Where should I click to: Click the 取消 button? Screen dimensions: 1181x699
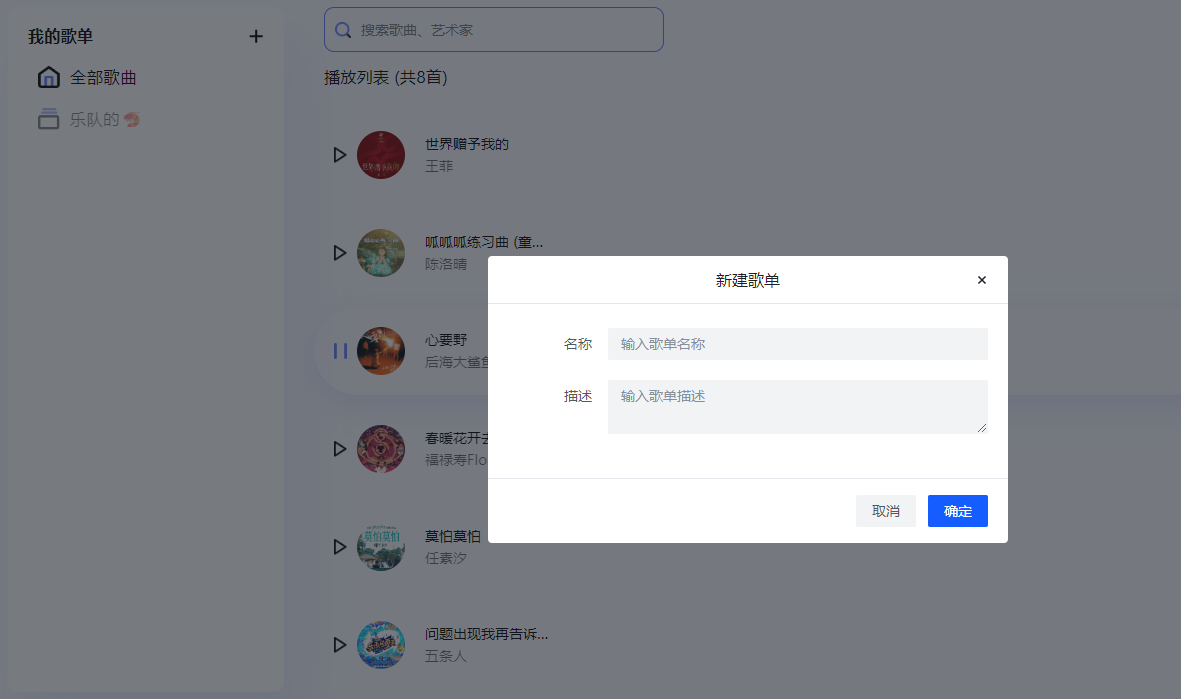[x=886, y=511]
